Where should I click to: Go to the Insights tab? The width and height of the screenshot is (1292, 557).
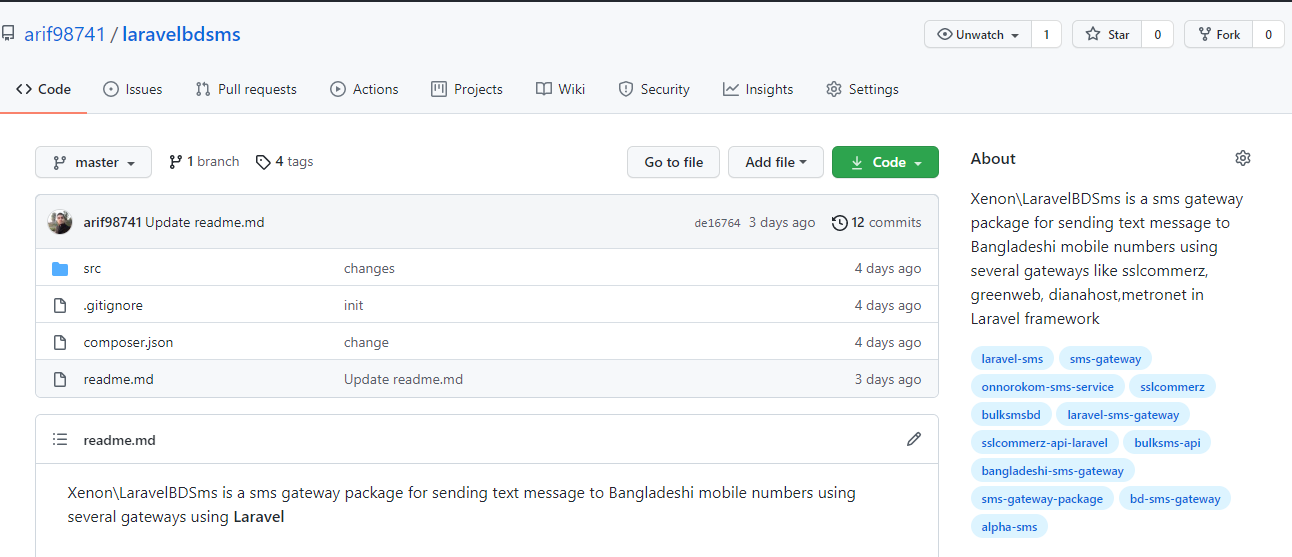(758, 89)
